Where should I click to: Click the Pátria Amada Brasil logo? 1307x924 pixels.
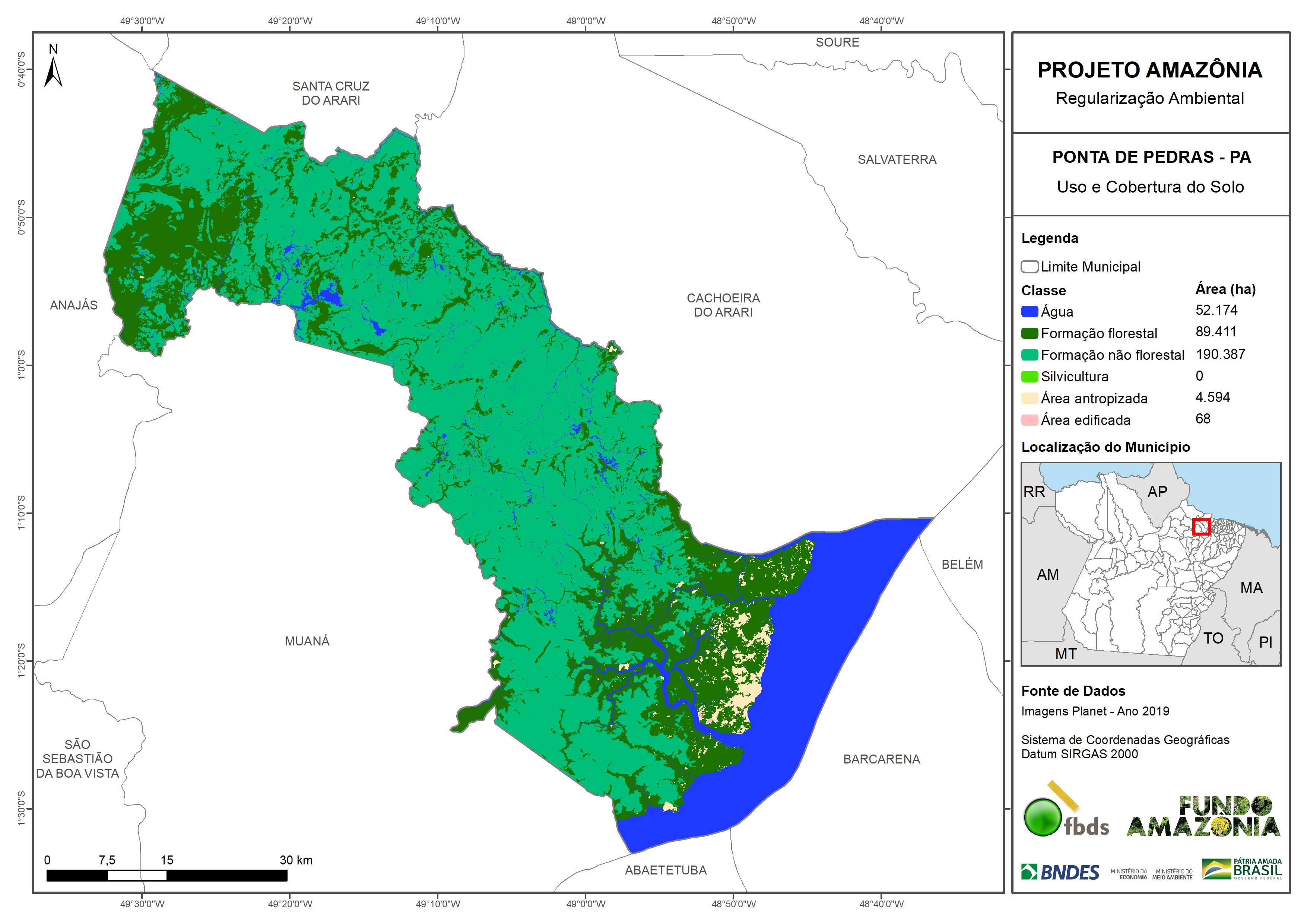1242,869
